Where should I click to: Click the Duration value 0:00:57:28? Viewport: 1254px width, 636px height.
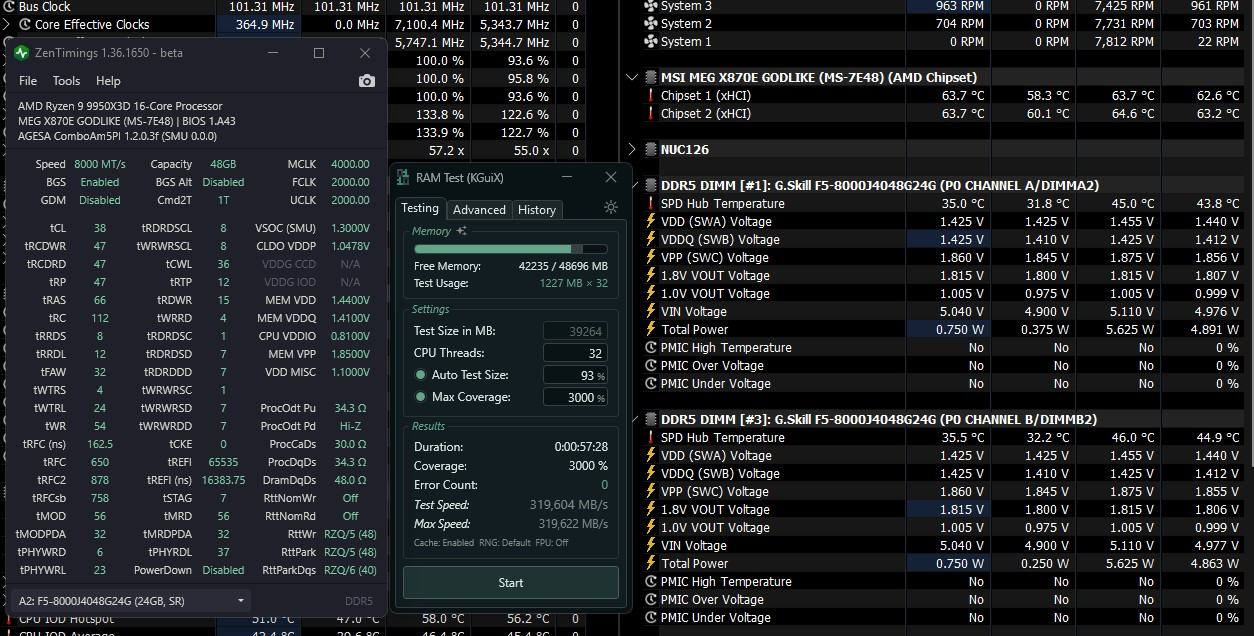coord(581,447)
